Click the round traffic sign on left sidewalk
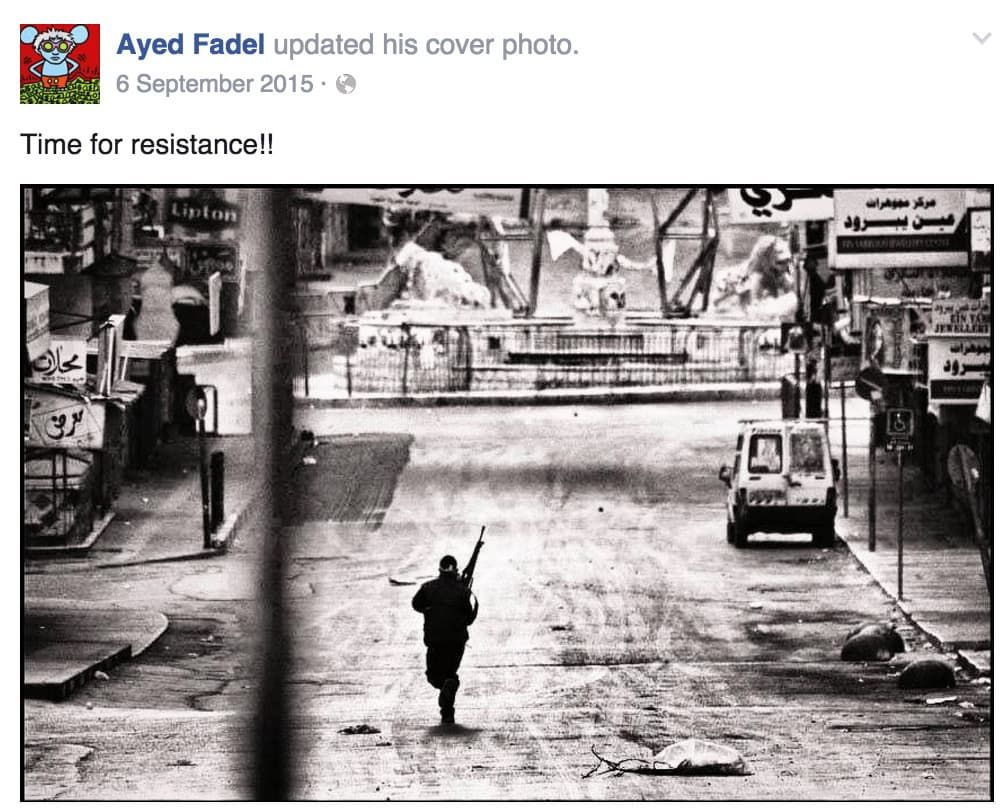1006x810 pixels. pos(198,404)
